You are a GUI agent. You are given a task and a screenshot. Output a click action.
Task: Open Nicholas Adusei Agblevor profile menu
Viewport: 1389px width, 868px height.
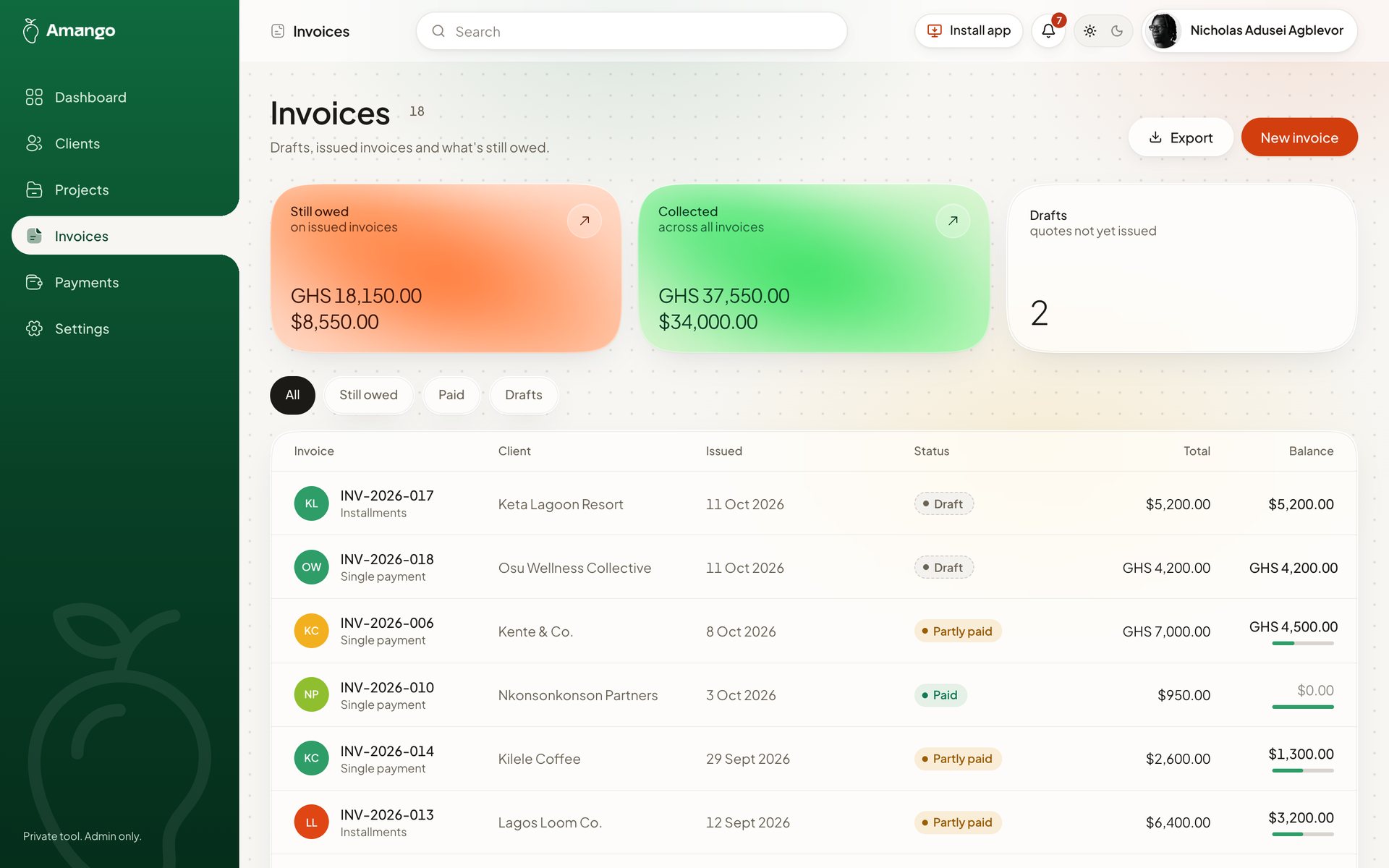point(1249,30)
